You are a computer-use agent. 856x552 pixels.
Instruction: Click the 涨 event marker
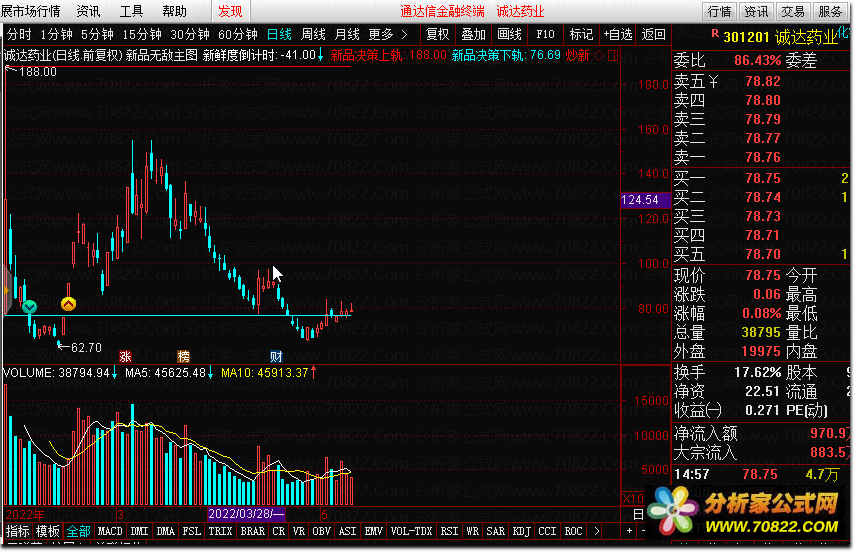[x=126, y=357]
